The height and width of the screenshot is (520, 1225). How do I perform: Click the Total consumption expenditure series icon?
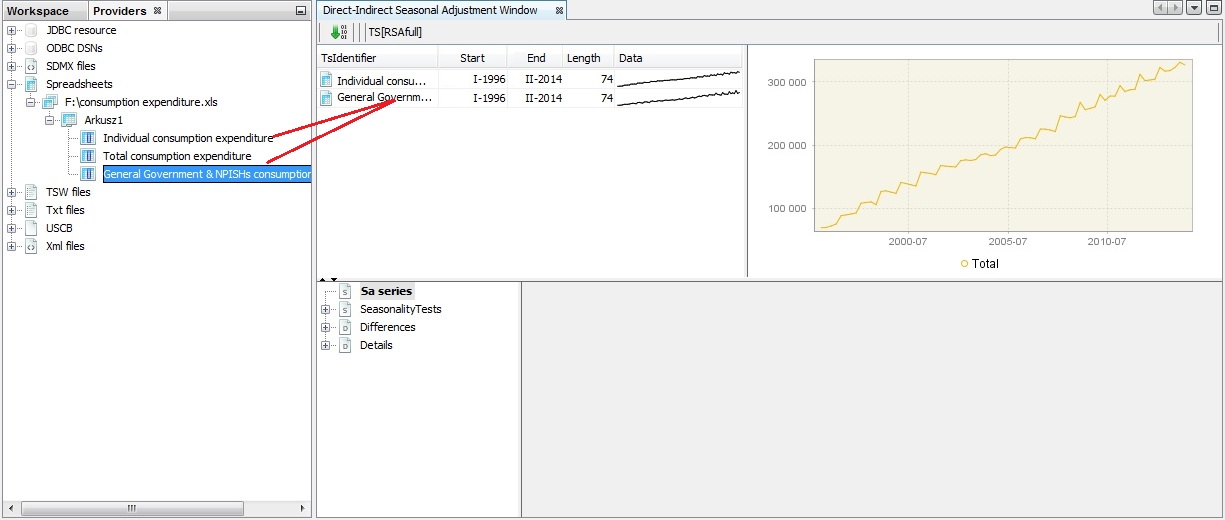coord(88,156)
